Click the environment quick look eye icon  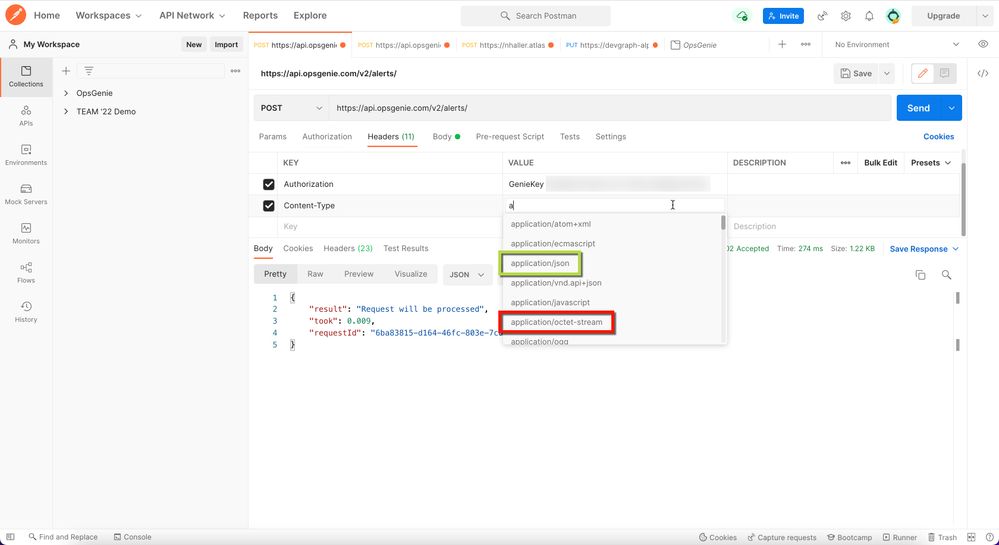pos(983,44)
